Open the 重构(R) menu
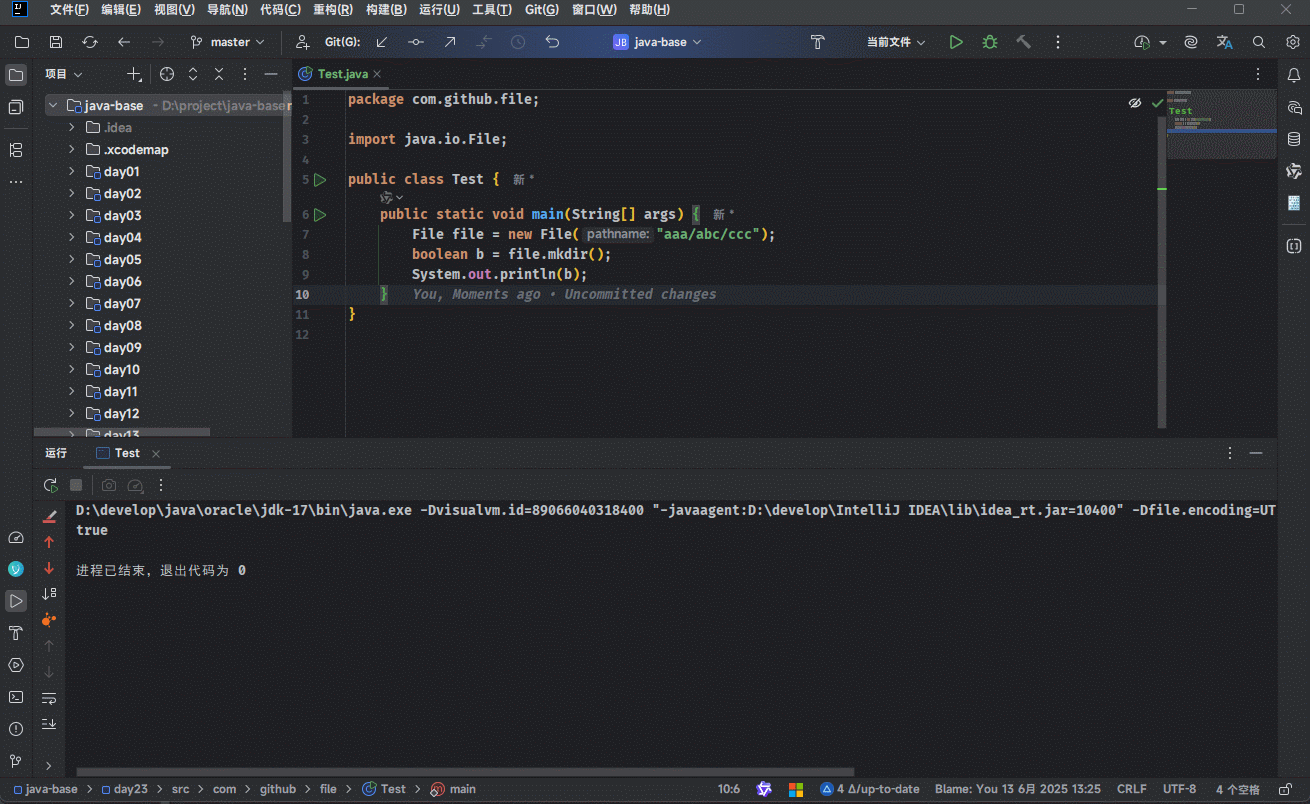The image size is (1310, 804). (x=333, y=10)
